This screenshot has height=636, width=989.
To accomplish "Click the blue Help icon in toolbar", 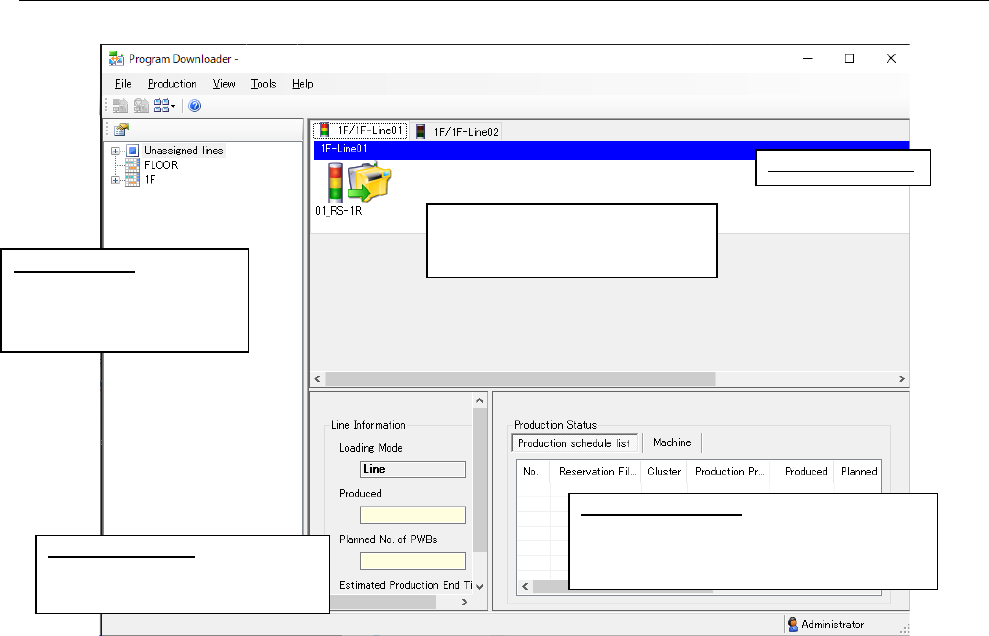I will pos(195,105).
